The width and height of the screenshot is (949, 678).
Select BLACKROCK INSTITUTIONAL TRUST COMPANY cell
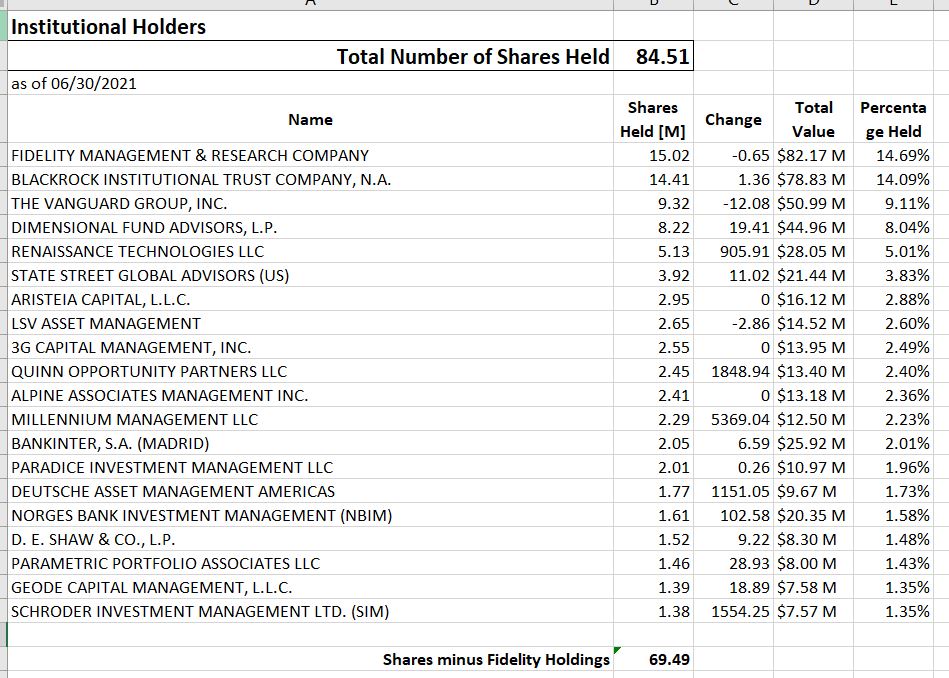coord(310,179)
